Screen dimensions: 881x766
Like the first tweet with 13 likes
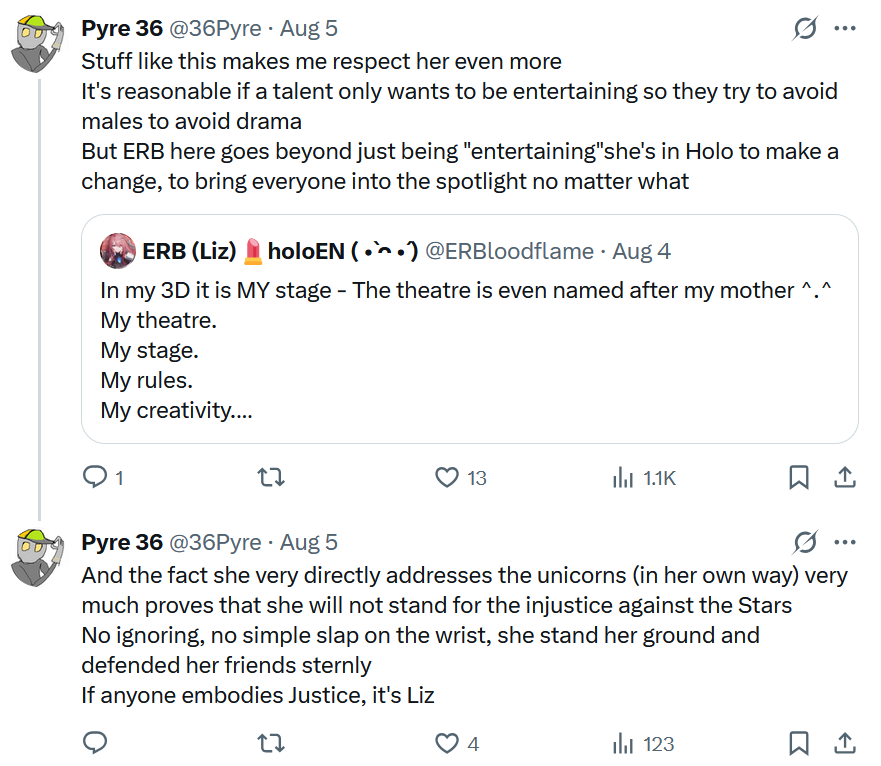point(447,478)
